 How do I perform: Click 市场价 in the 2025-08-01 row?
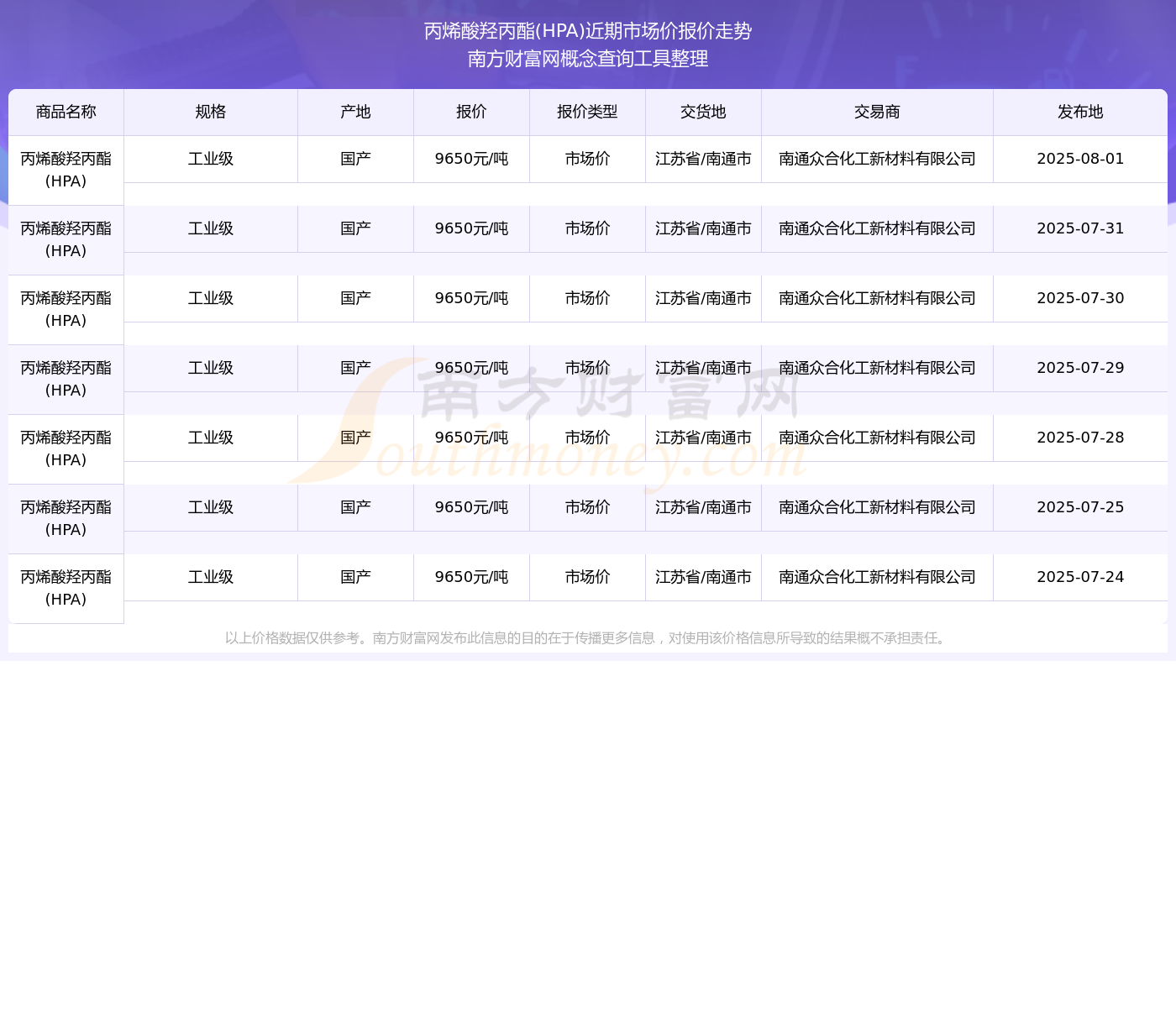(588, 159)
